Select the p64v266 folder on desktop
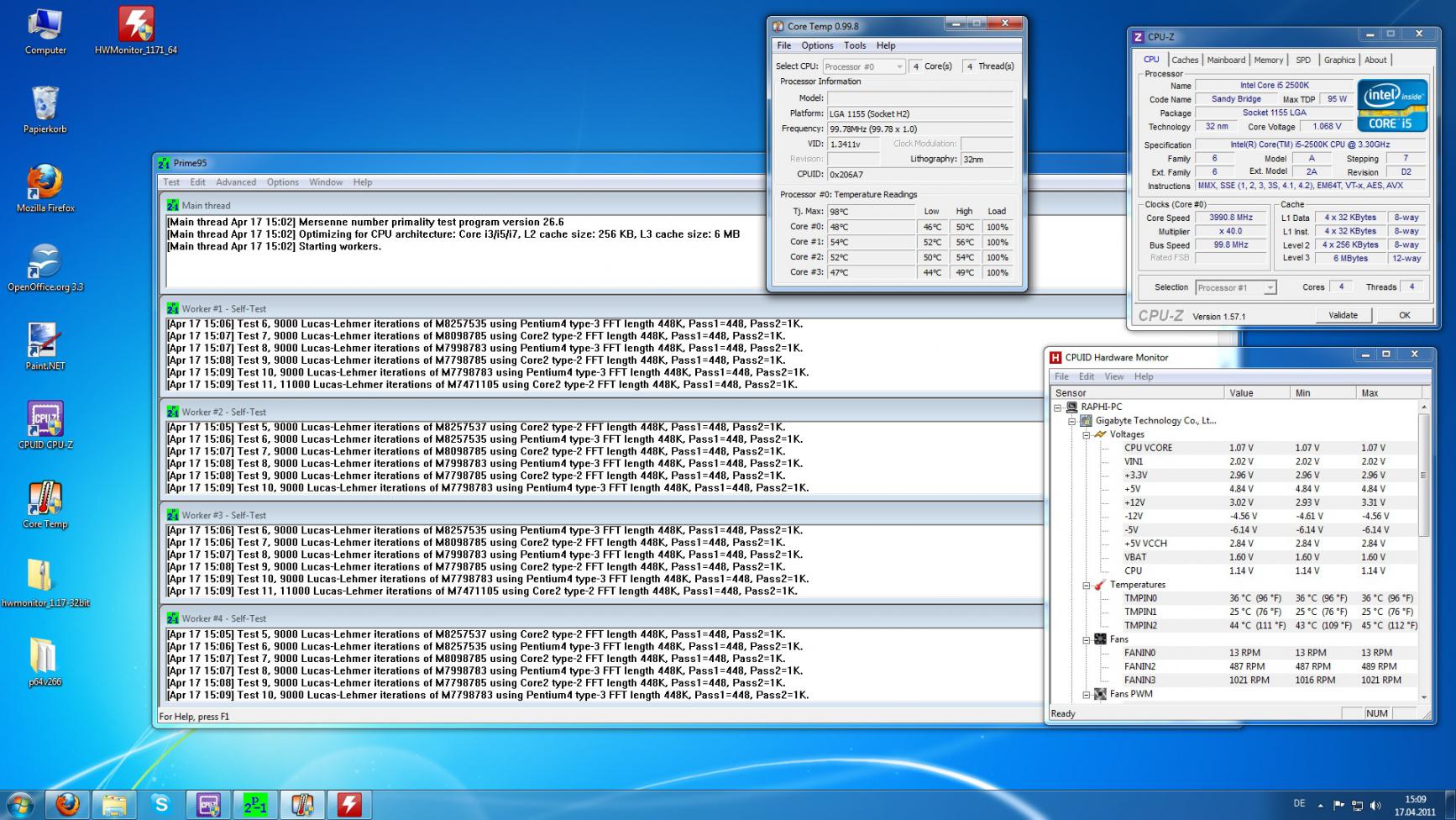This screenshot has height=820, width=1456. pyautogui.click(x=45, y=663)
